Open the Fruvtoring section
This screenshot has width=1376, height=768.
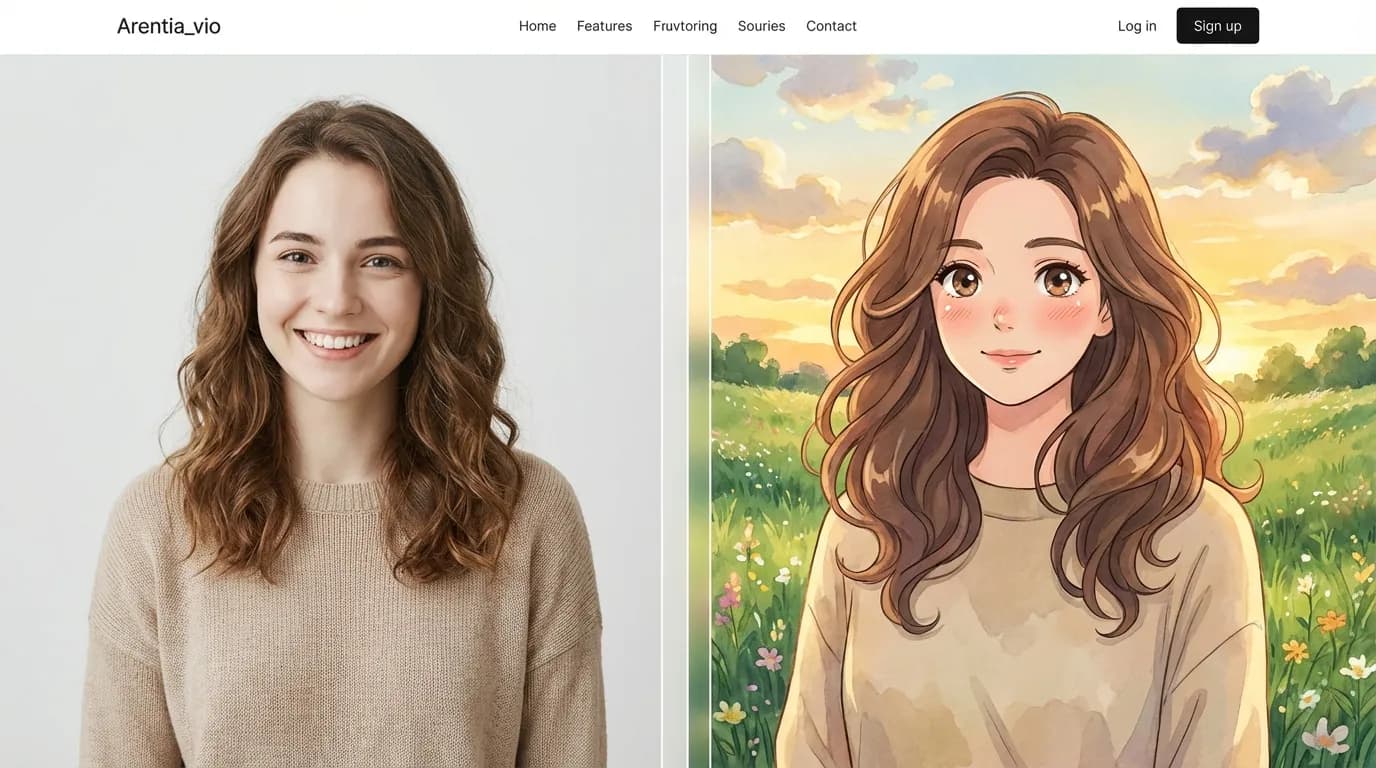point(684,26)
